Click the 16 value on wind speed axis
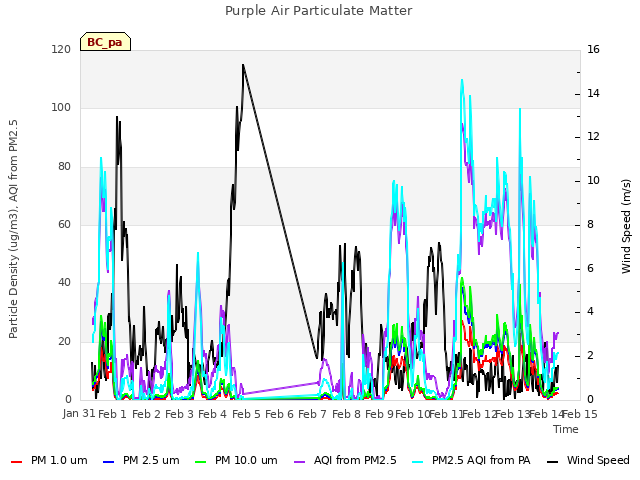The width and height of the screenshot is (640, 480). pos(593,49)
